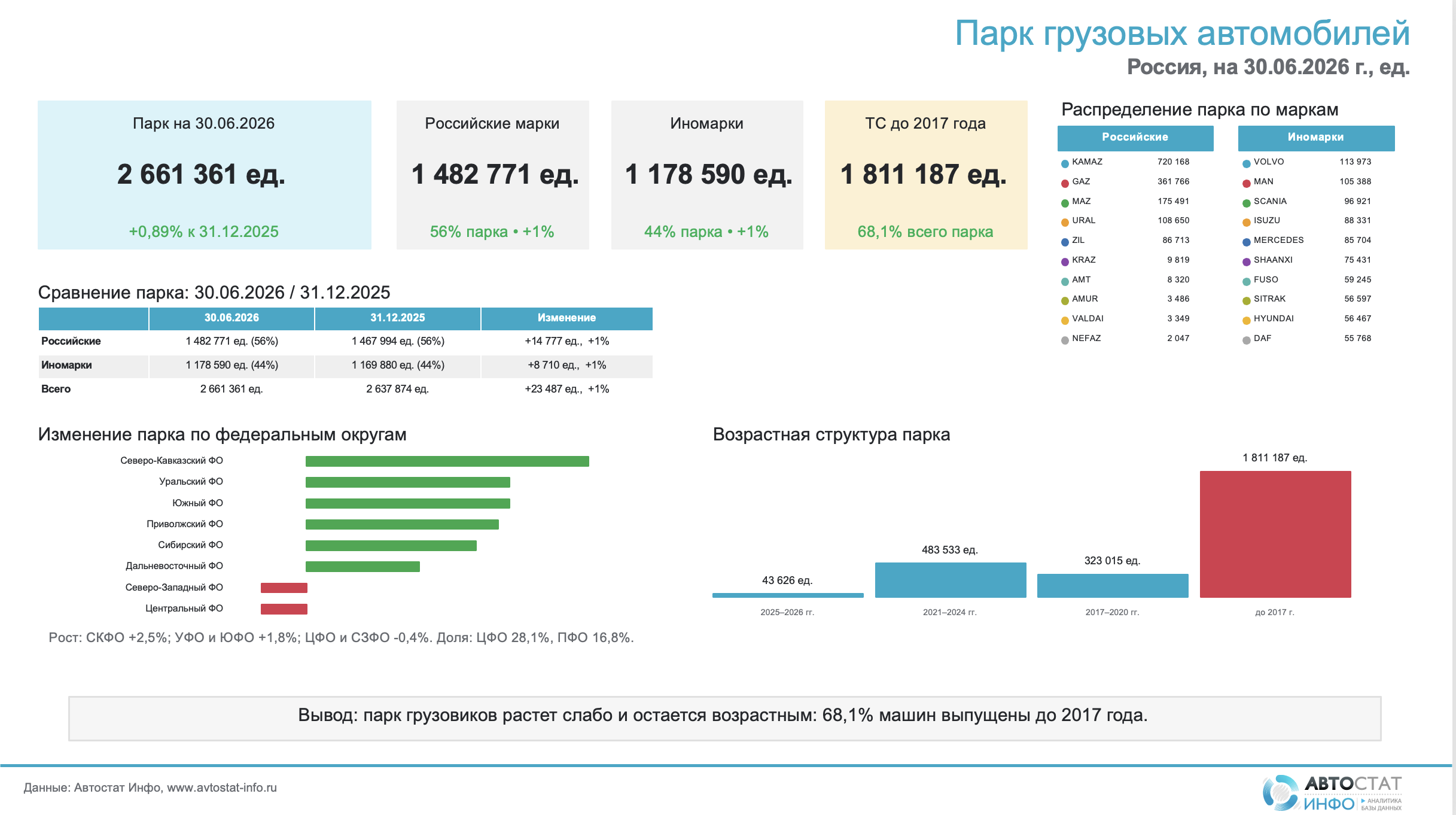This screenshot has width=1456, height=815.
Task: Click the Всего row label
Action: coord(56,389)
